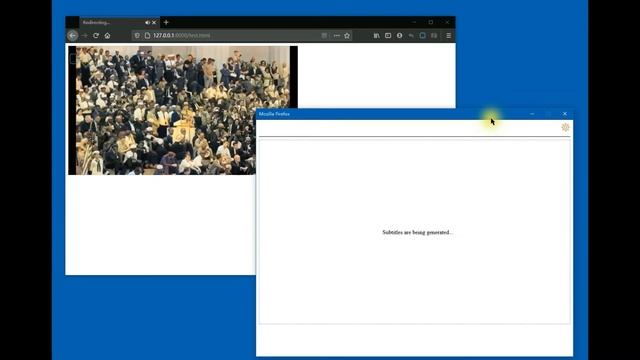Click the tracking protection shield icon
The width and height of the screenshot is (640, 360).
click(137, 36)
